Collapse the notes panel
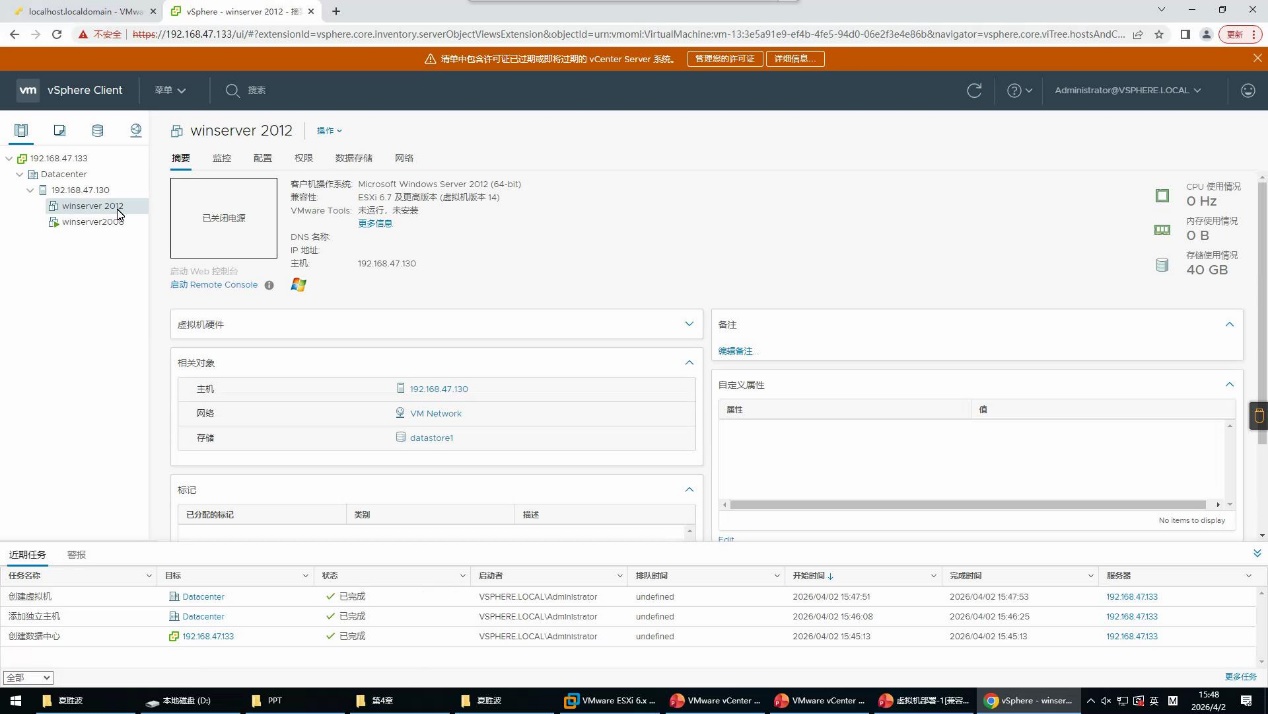 tap(1229, 324)
